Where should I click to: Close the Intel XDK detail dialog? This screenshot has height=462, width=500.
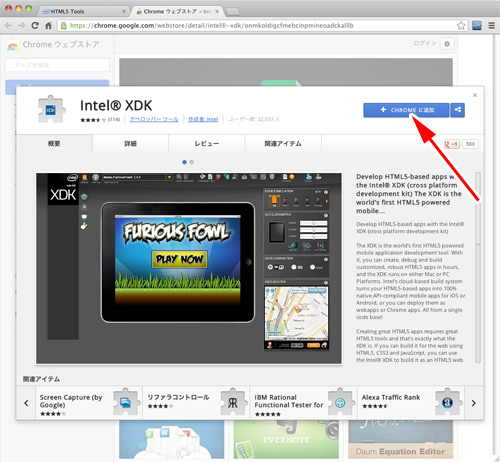475,95
